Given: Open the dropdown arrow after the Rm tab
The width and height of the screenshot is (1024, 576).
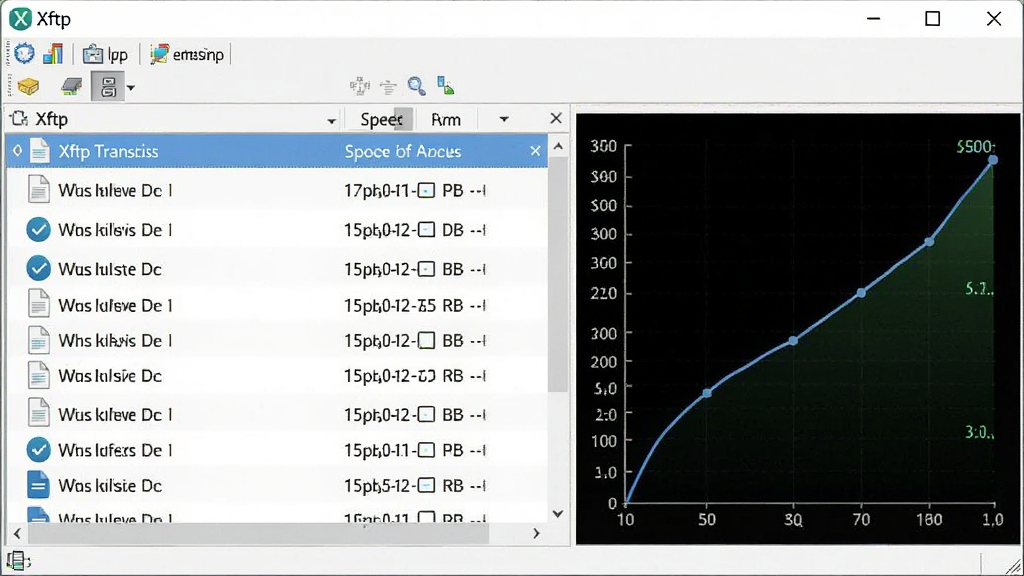Looking at the screenshot, I should (504, 120).
